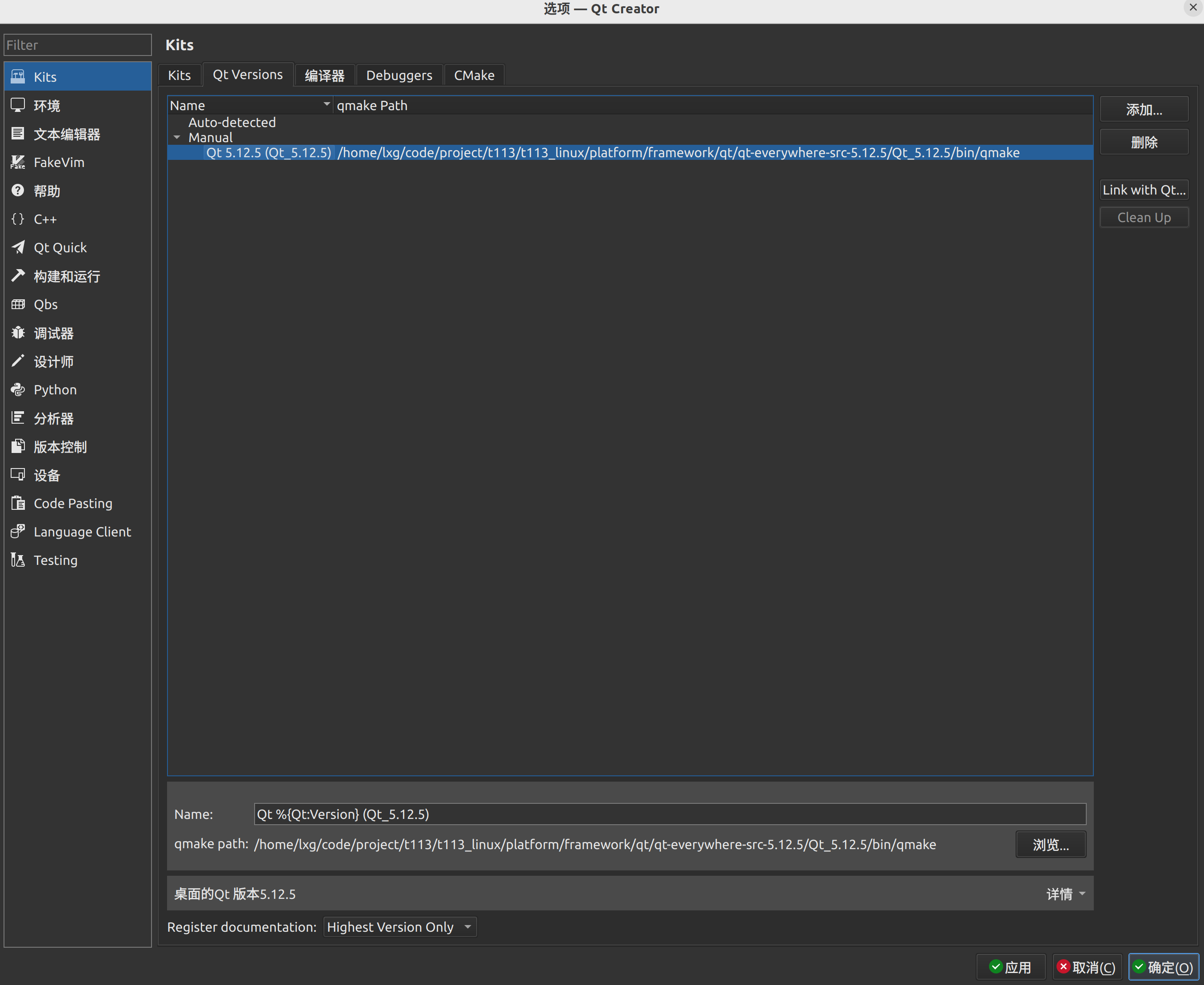Expand the 详情 details section
The image size is (1204, 985).
1065,894
